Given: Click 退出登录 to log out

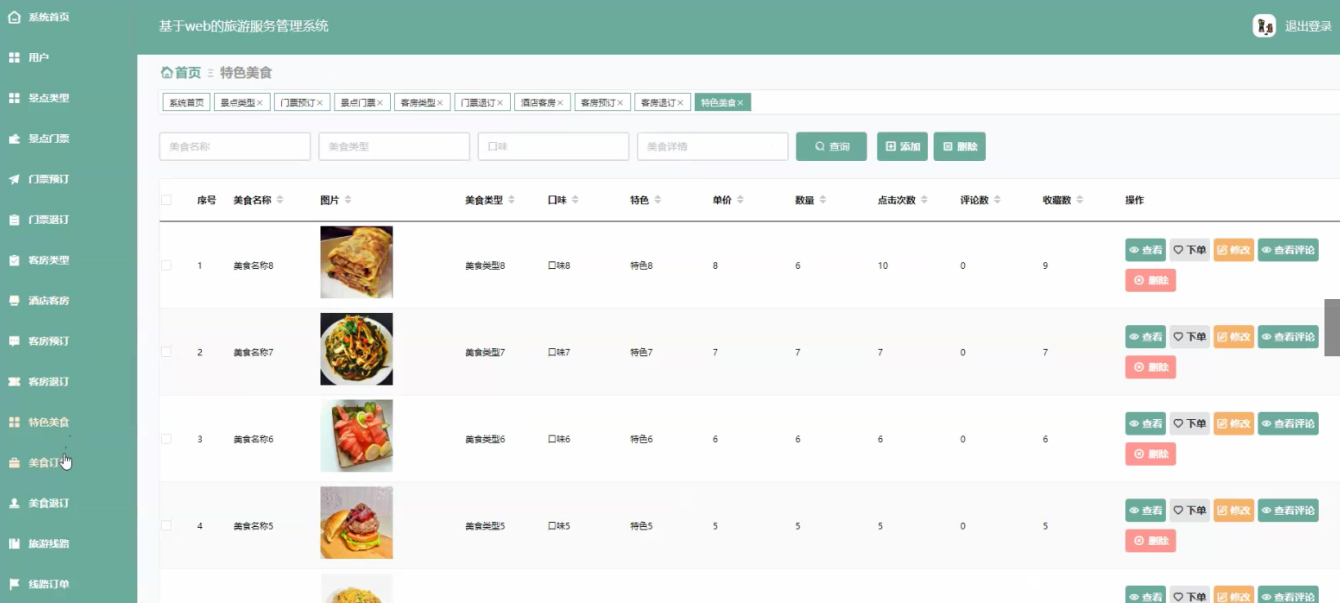Looking at the screenshot, I should tap(1308, 27).
